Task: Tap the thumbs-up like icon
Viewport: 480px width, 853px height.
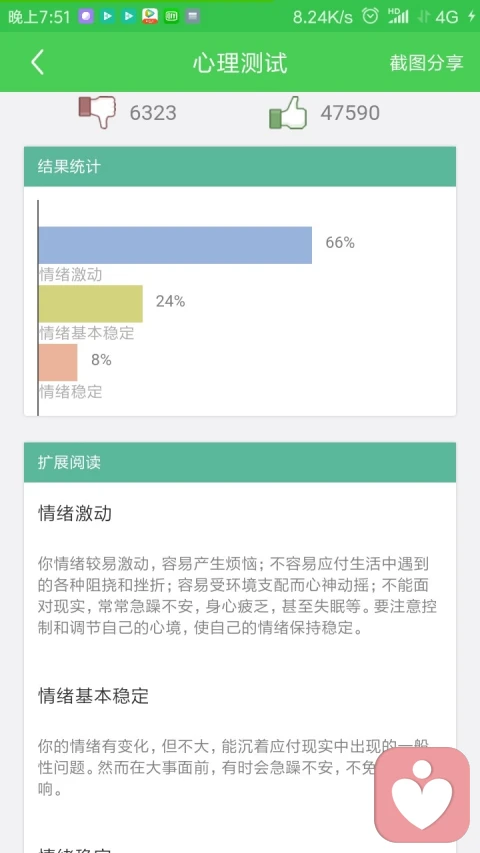Action: pyautogui.click(x=288, y=113)
